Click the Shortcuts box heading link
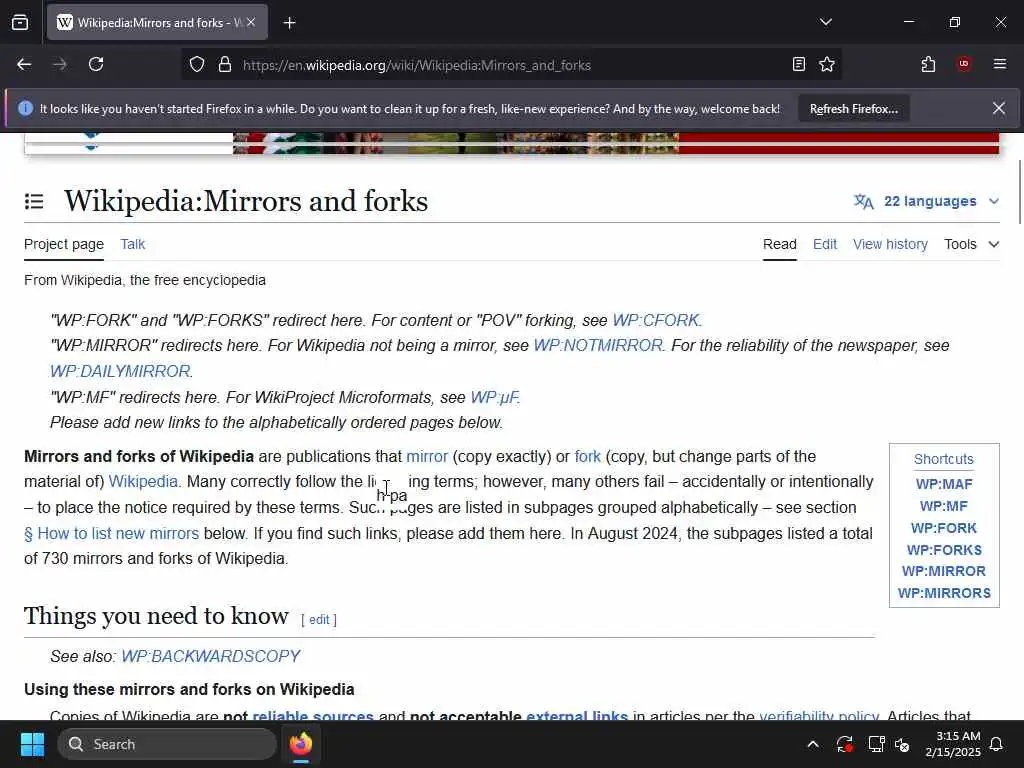 pyautogui.click(x=944, y=459)
